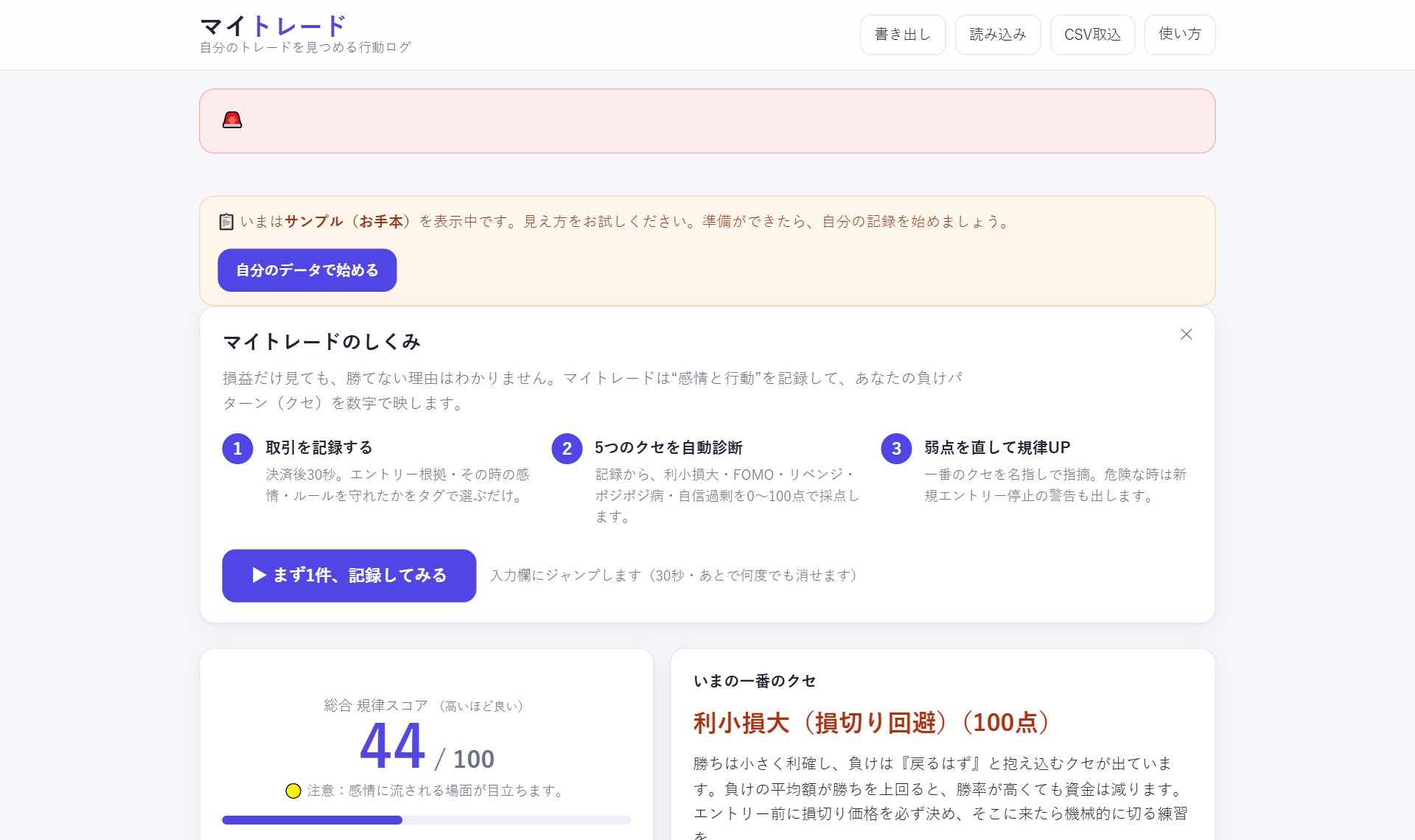Click the 弱点を直して規律UP heading
Viewport: 1415px width, 840px height.
point(997,447)
